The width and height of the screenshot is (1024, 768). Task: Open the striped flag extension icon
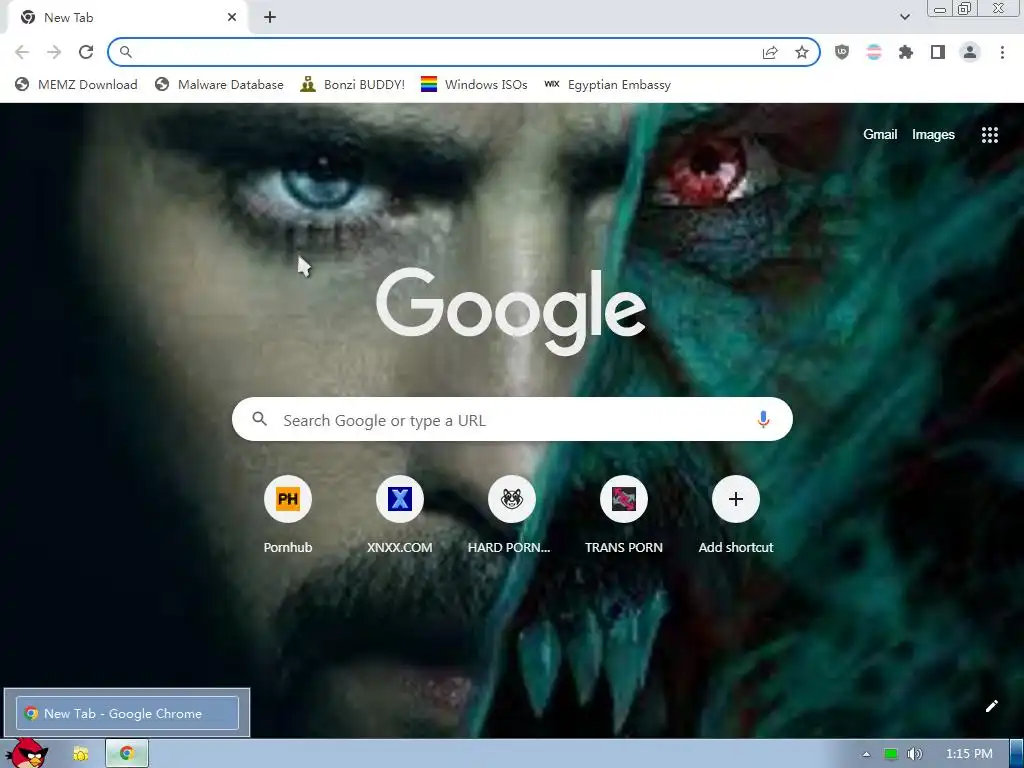point(874,52)
